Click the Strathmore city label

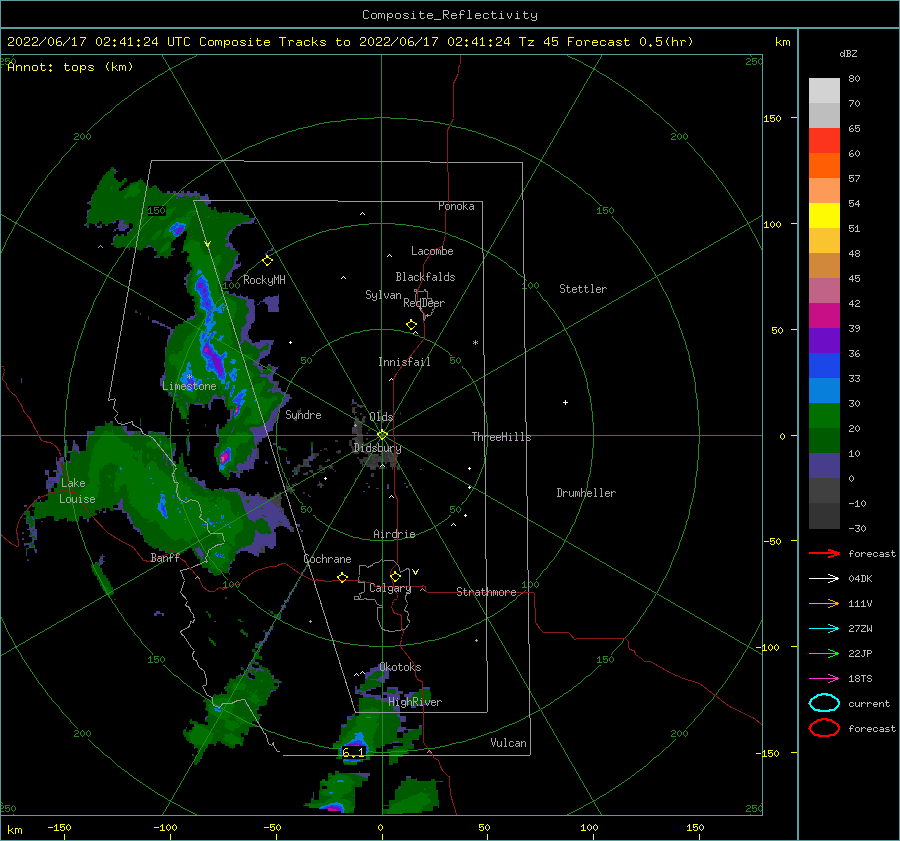[x=486, y=592]
